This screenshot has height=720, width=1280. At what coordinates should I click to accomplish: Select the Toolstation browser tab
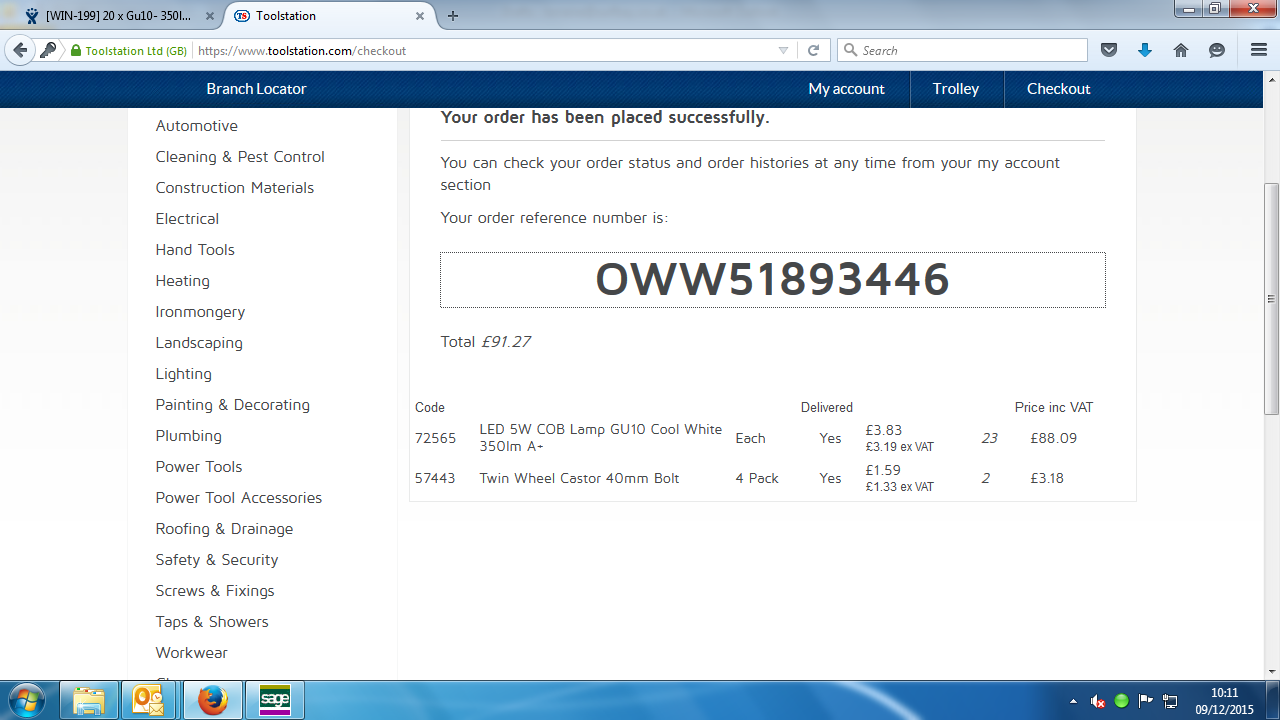coord(327,16)
